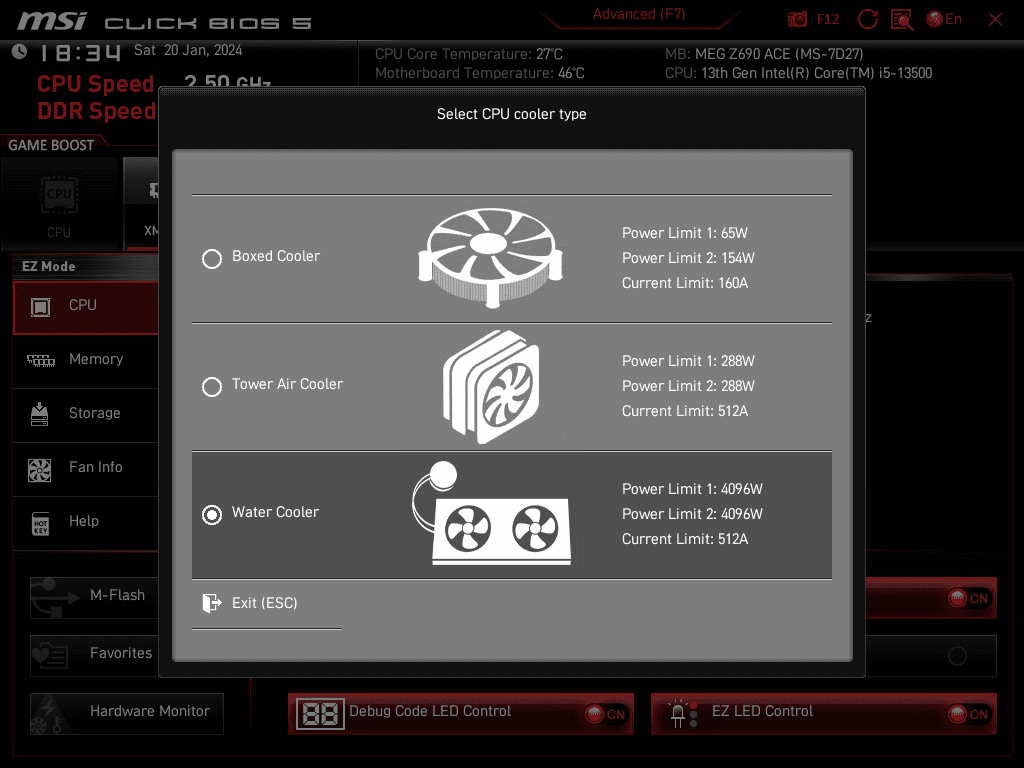This screenshot has height=768, width=1024.
Task: Click the date Sat 20 Jan, 2024
Action: (x=188, y=50)
